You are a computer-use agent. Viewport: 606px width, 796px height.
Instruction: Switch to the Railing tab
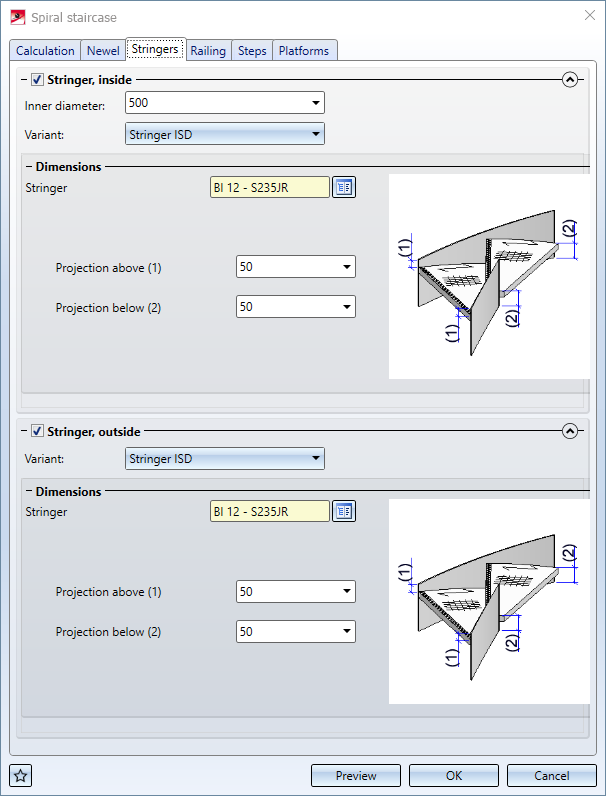tap(209, 51)
